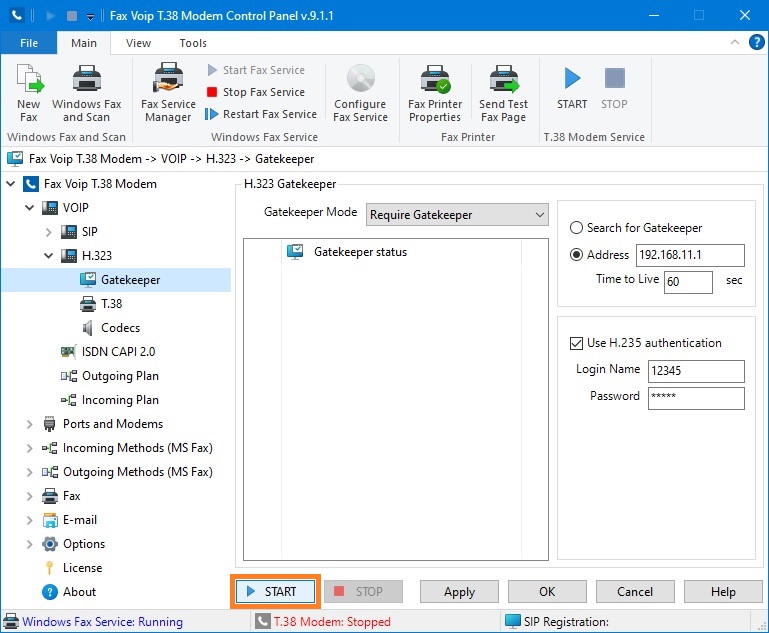Expand the SIP tree node

pyautogui.click(x=48, y=232)
